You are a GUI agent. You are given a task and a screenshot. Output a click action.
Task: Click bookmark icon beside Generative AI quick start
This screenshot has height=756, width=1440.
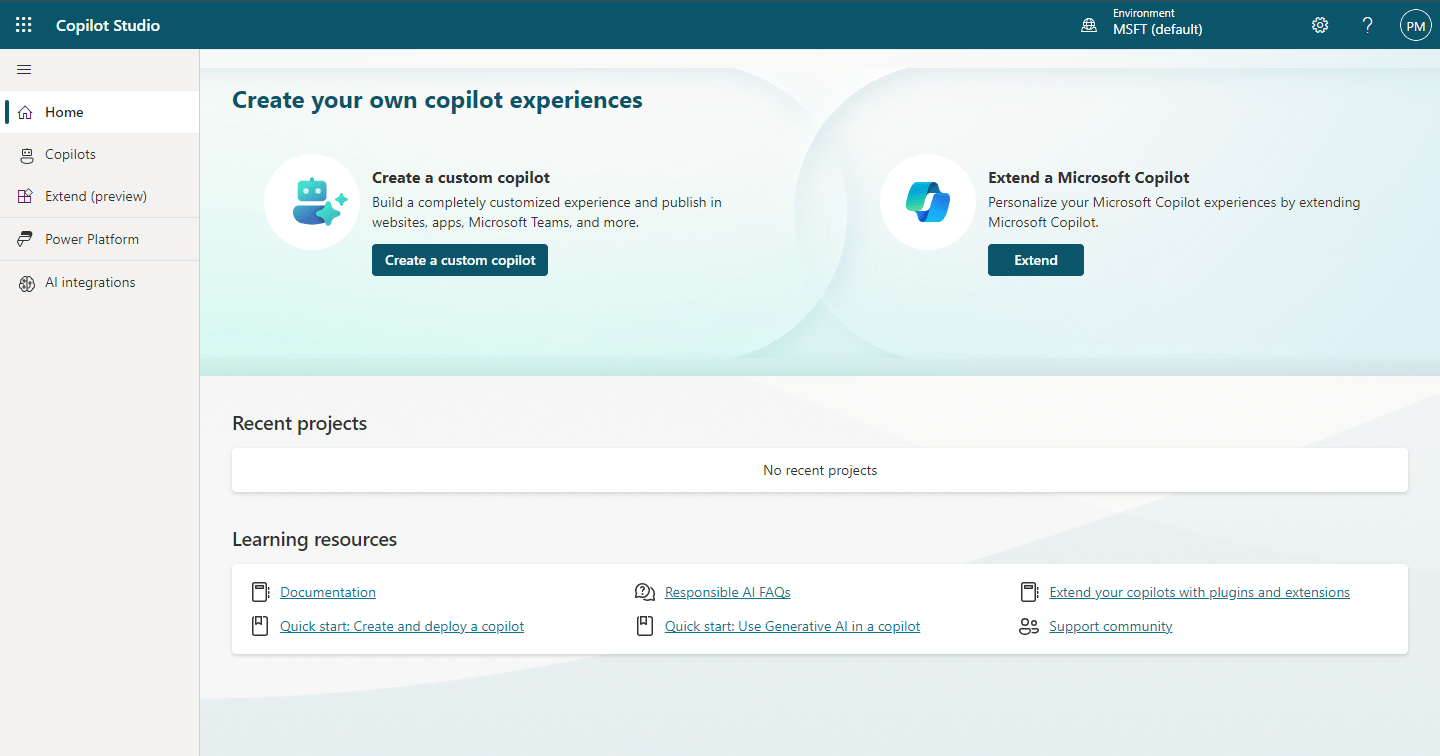tap(645, 626)
